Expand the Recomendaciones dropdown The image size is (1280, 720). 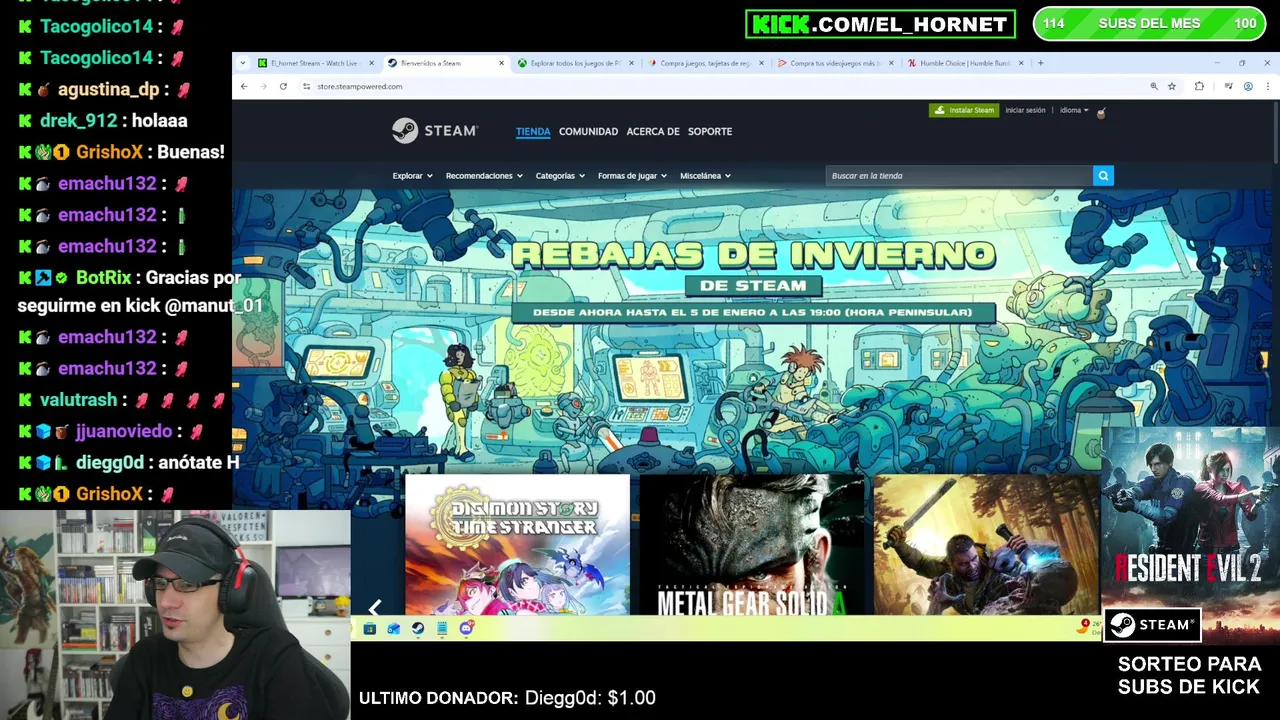(484, 176)
